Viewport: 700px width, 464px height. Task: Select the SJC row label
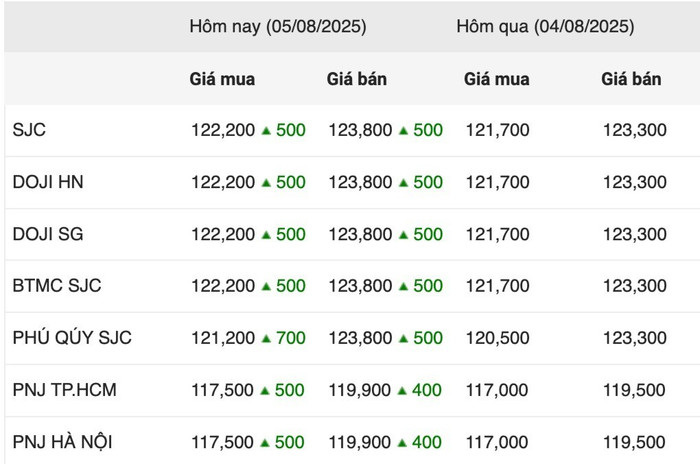tap(29, 130)
